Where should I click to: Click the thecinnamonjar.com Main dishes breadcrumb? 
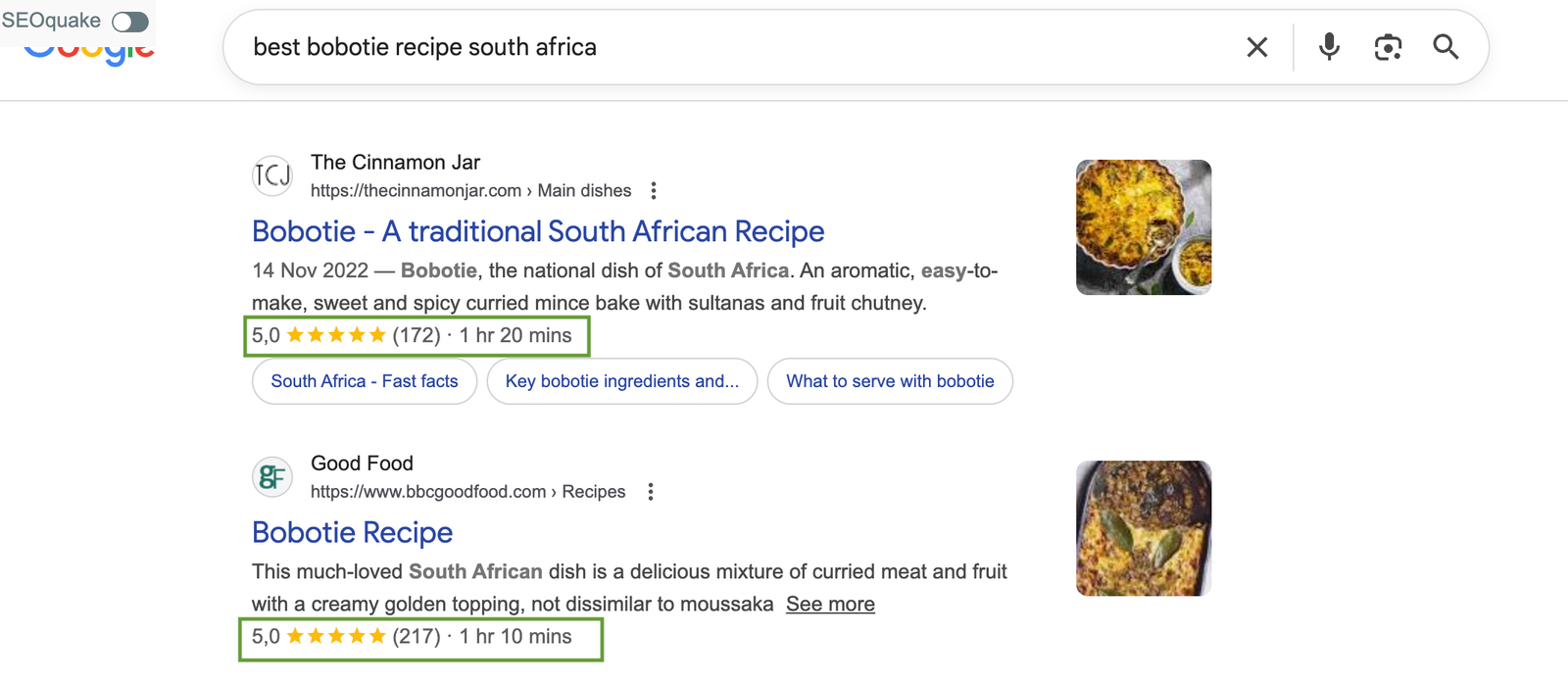470,190
